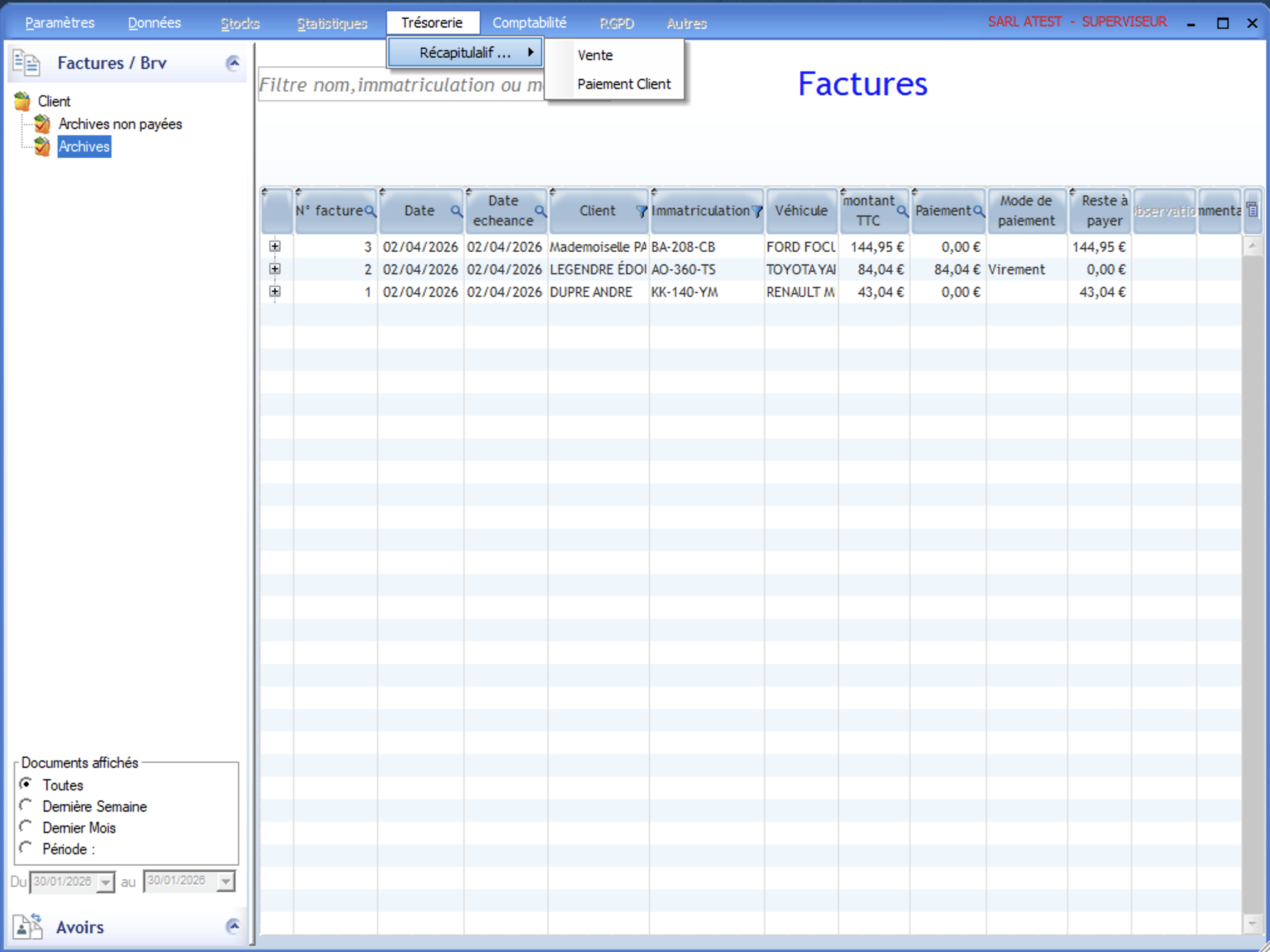This screenshot has width=1270, height=952.
Task: Click search icon in N° facture column
Action: click(370, 211)
